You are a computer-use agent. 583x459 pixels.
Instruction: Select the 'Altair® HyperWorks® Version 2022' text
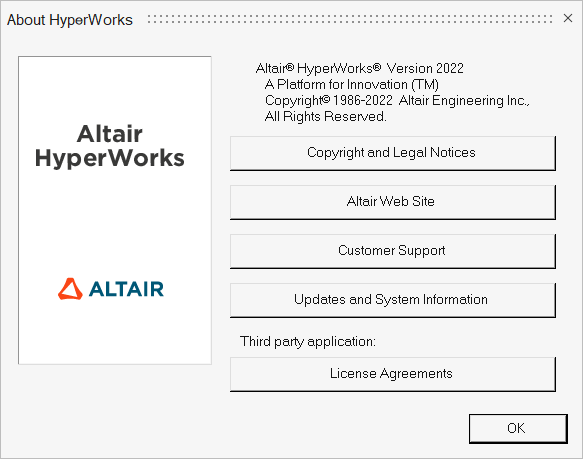(360, 68)
